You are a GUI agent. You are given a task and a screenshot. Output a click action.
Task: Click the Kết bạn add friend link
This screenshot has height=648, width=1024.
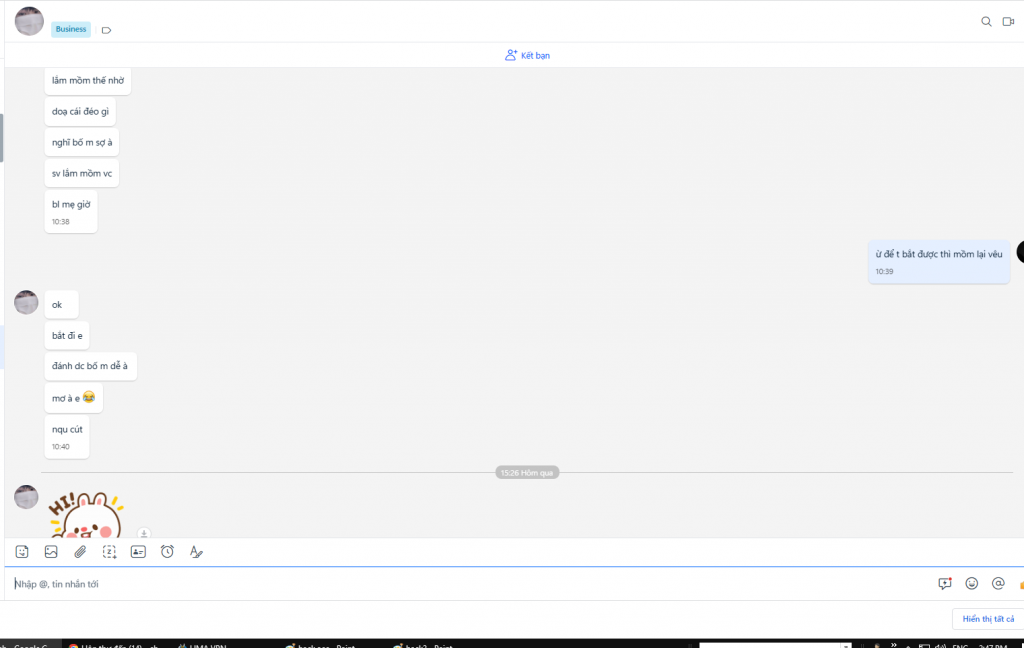527,55
